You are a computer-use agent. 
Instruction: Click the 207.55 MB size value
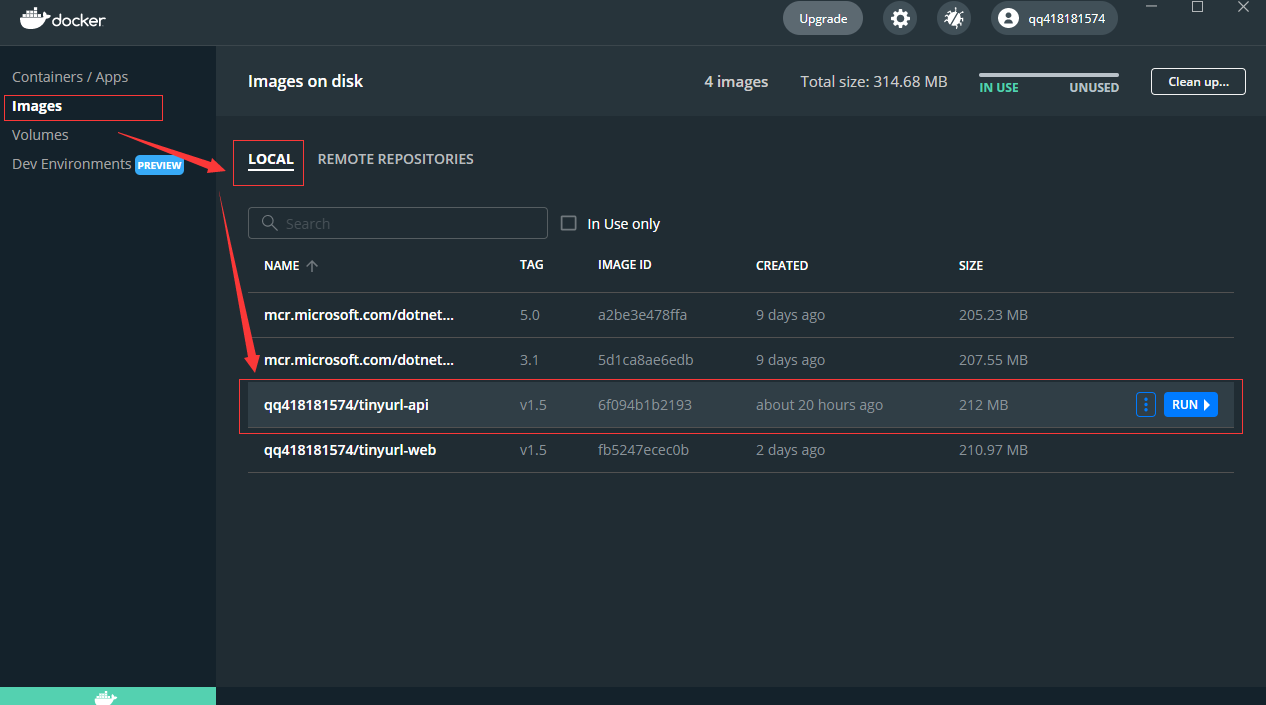pos(993,360)
